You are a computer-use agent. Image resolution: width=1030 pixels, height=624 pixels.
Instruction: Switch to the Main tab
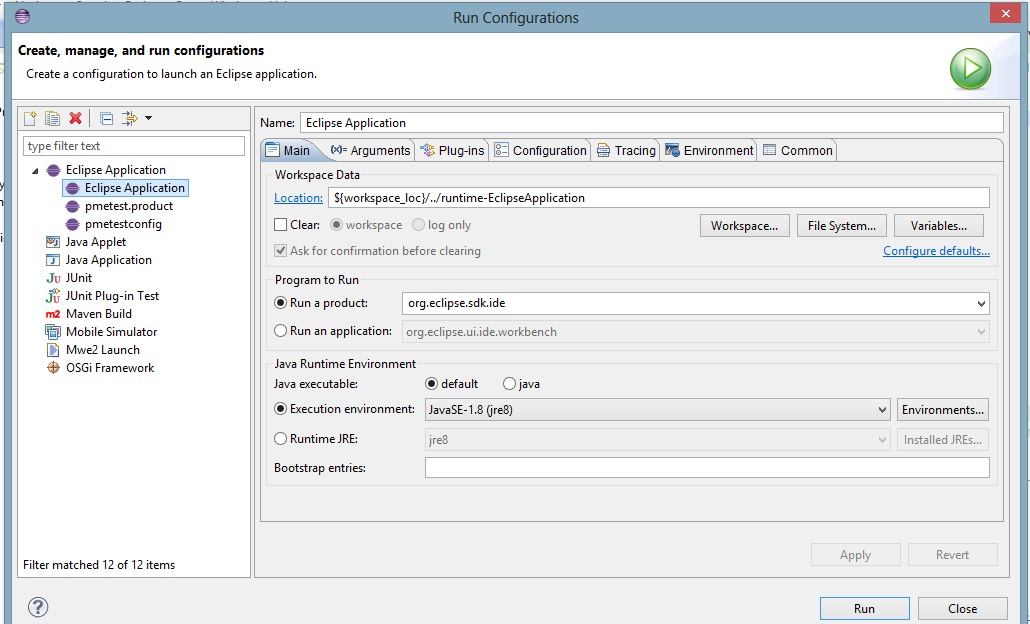click(x=288, y=150)
